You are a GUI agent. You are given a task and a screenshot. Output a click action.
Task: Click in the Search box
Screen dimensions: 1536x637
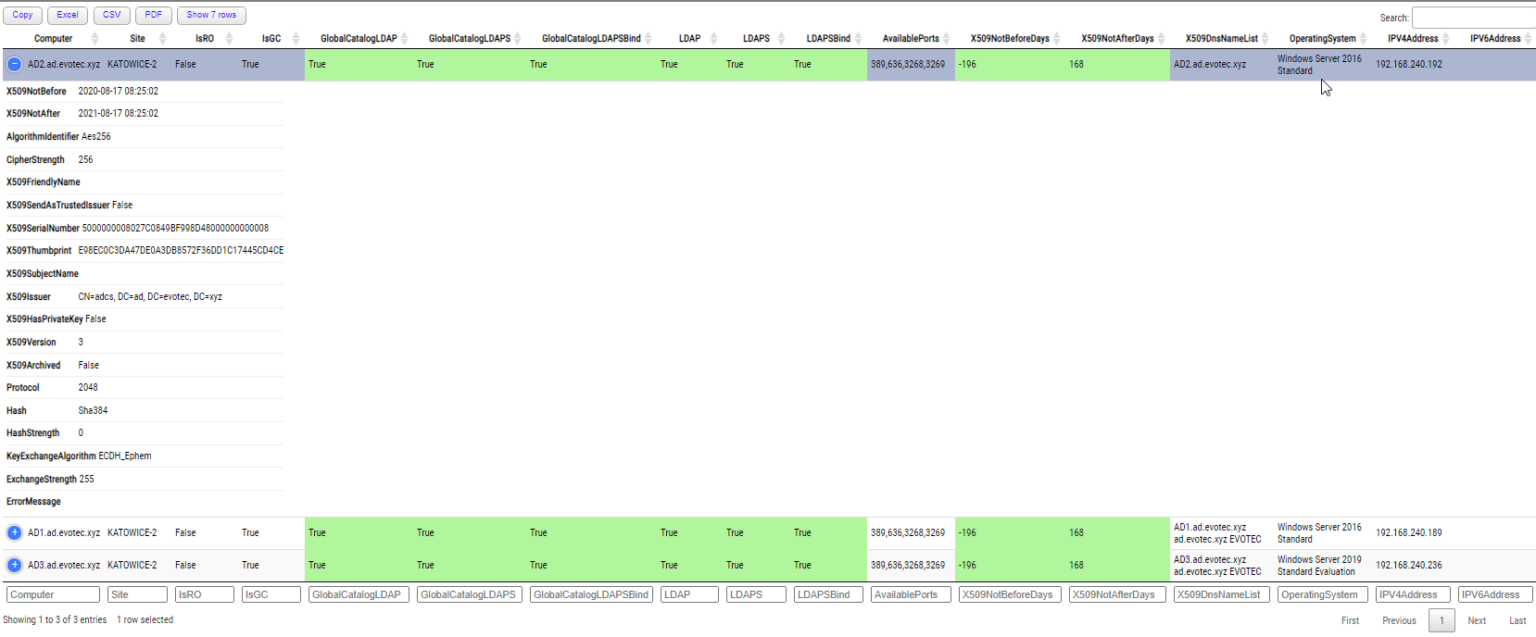1475,17
